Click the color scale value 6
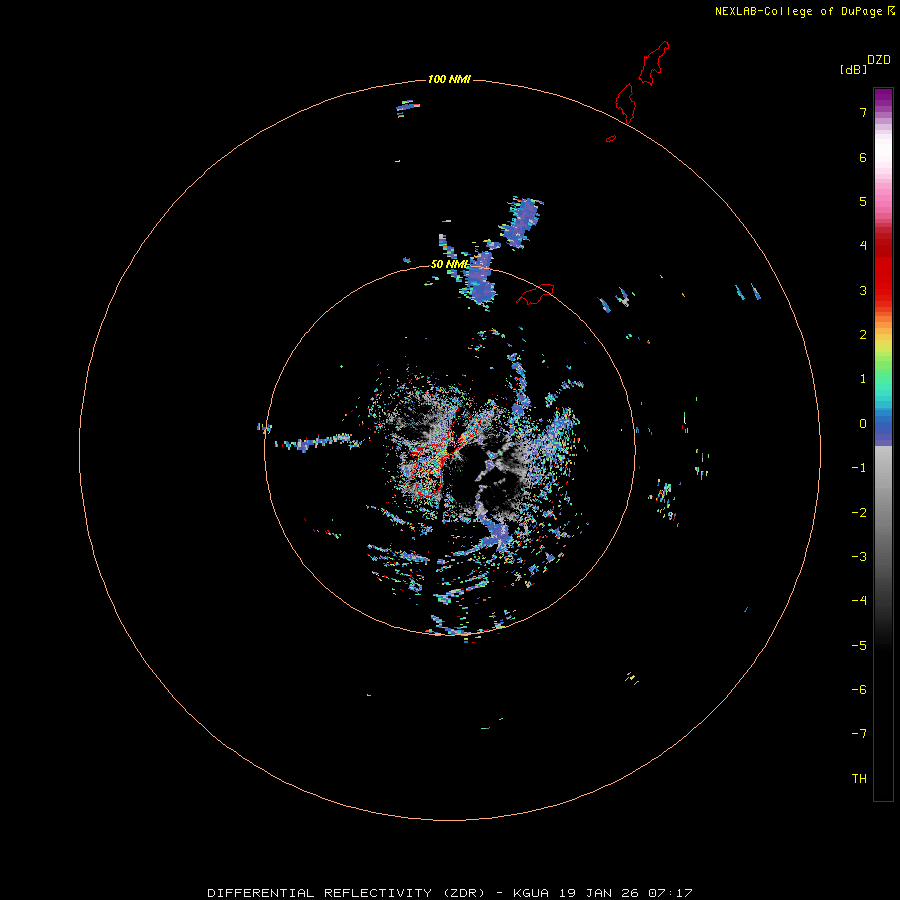The image size is (900, 900). click(863, 157)
